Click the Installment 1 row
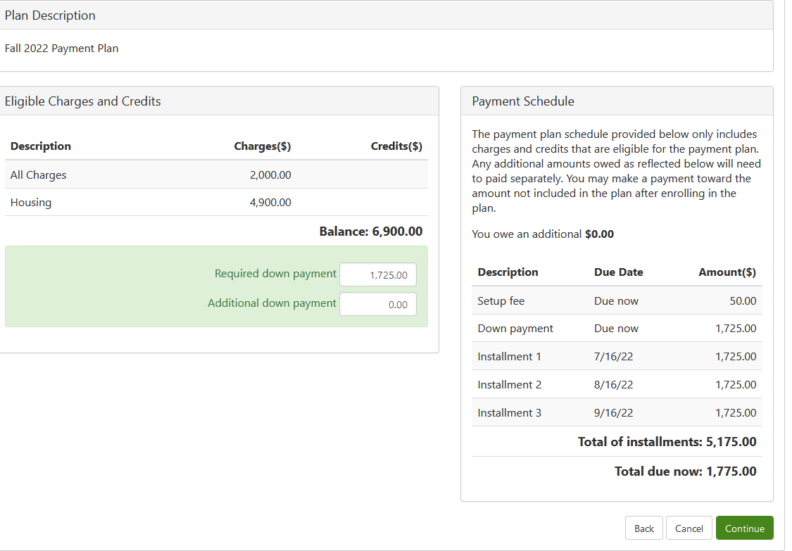The image size is (792, 551). [616, 356]
